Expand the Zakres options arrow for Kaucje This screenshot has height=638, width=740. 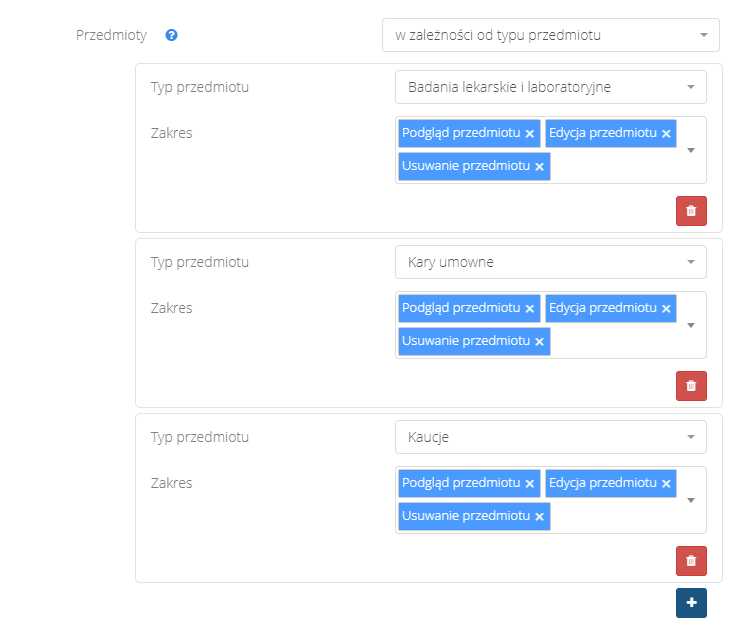click(x=691, y=500)
